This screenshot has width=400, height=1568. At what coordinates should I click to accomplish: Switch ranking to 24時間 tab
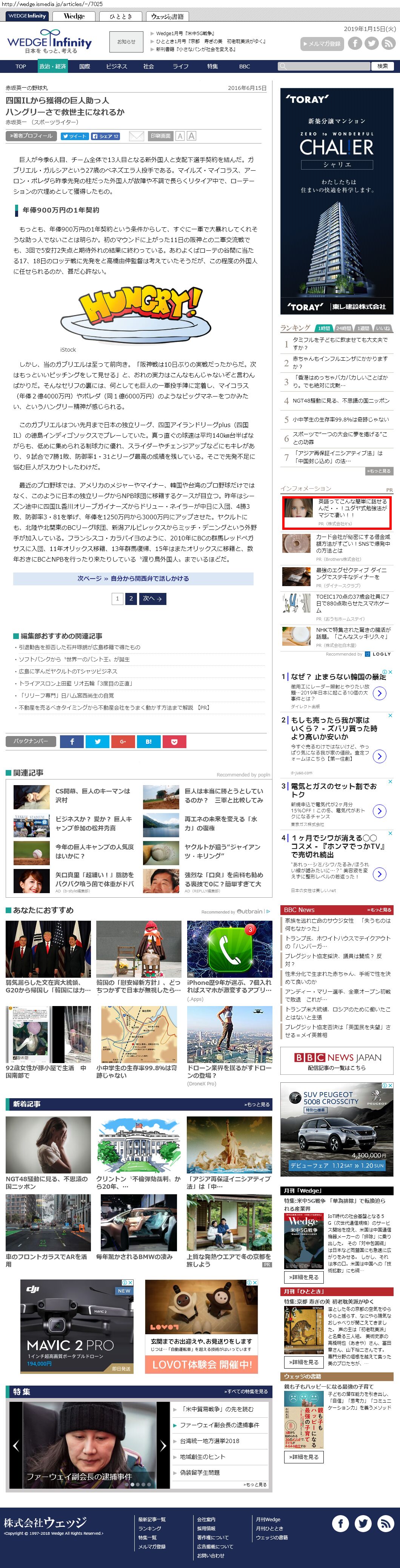(343, 328)
